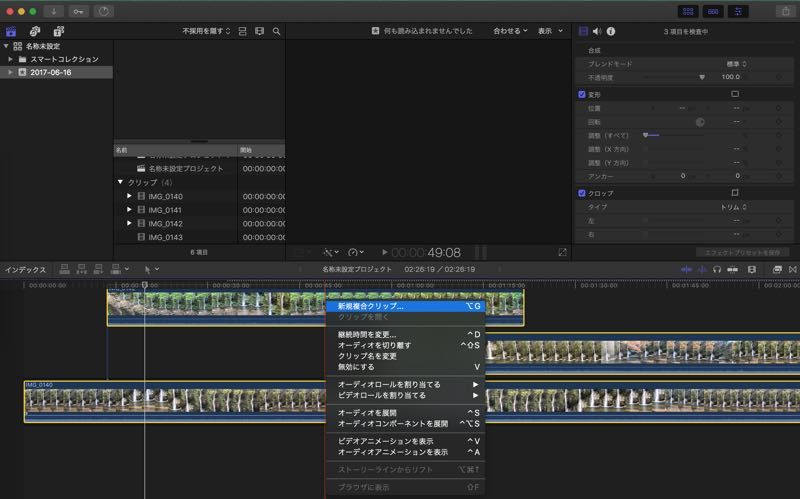Image resolution: width=800 pixels, height=499 pixels.
Task: Open the 不採用を隠す filter dropdown
Action: click(x=206, y=31)
